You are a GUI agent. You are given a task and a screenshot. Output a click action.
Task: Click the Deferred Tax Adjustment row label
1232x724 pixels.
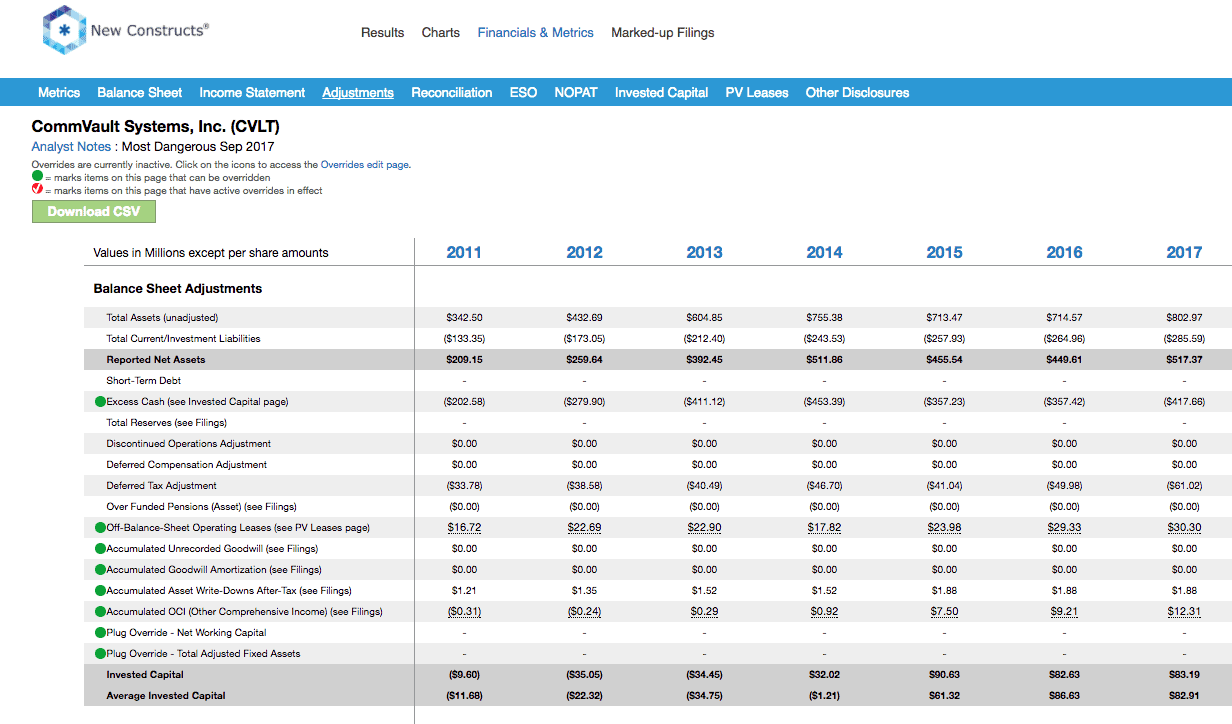click(161, 486)
